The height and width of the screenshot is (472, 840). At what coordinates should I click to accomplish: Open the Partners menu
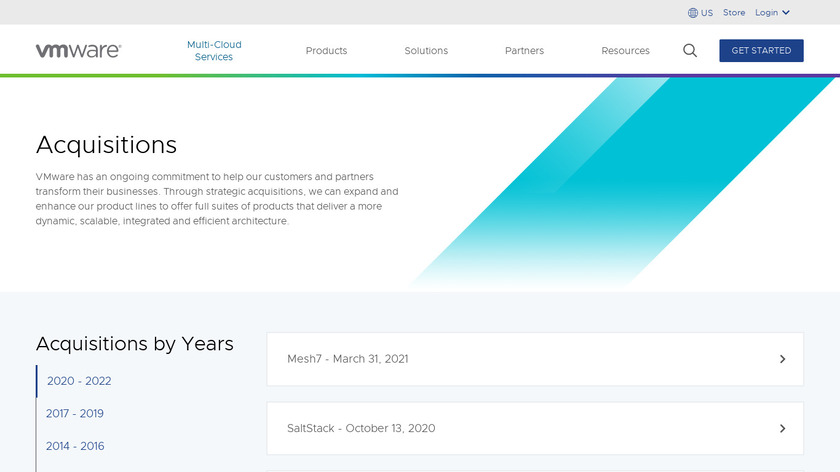pos(524,51)
